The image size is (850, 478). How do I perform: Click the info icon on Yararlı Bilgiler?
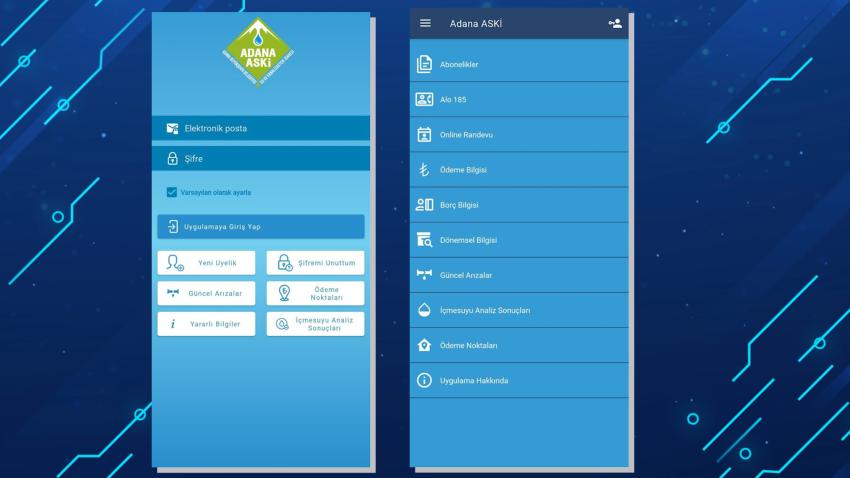tap(173, 324)
